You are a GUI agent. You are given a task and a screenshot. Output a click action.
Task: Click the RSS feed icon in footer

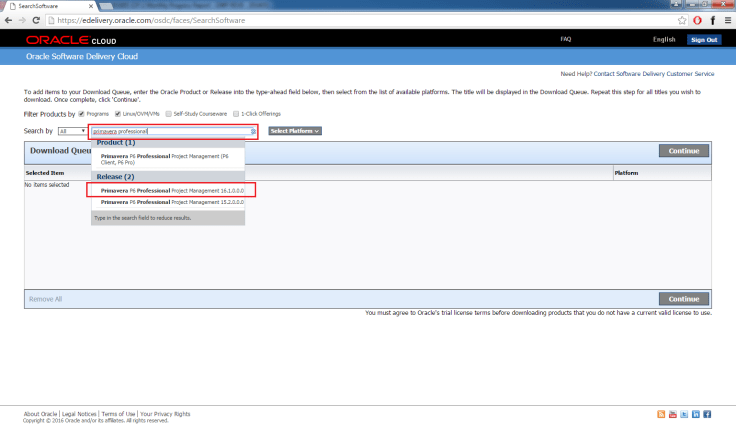[x=661, y=414]
